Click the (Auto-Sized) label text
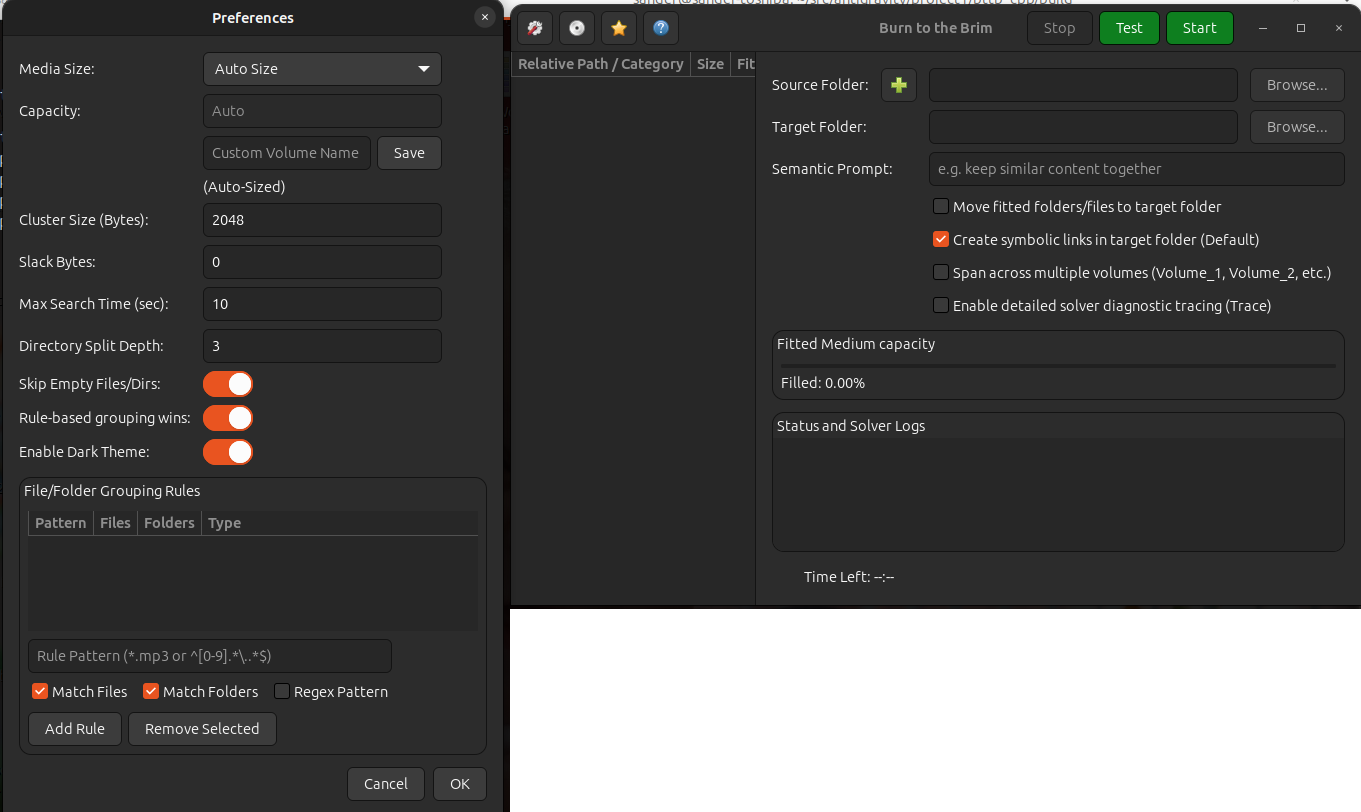 click(244, 187)
